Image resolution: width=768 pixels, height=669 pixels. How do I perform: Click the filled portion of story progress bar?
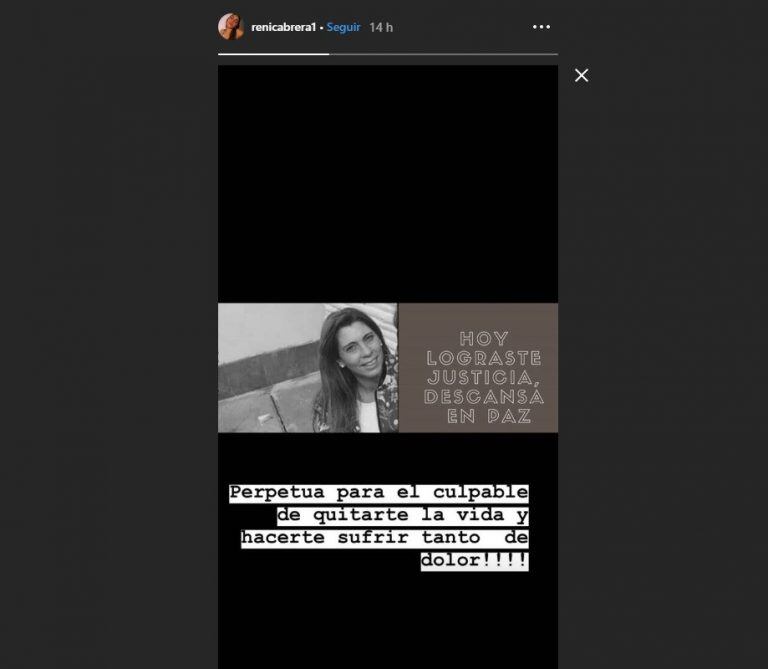273,54
